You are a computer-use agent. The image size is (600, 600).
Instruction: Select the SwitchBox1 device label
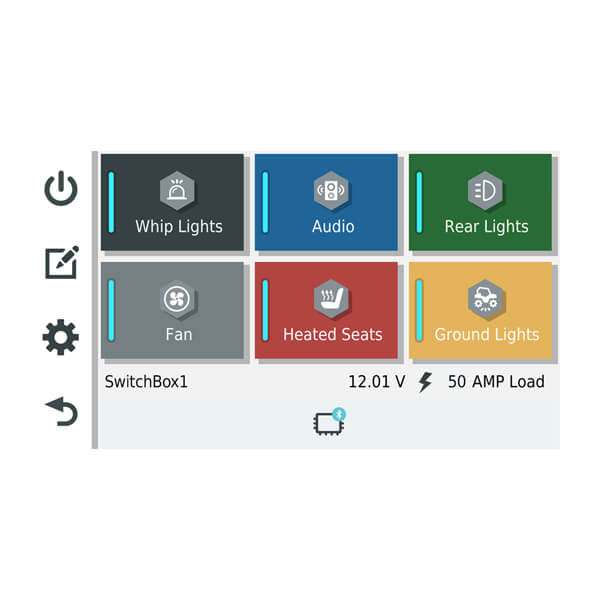coord(146,382)
